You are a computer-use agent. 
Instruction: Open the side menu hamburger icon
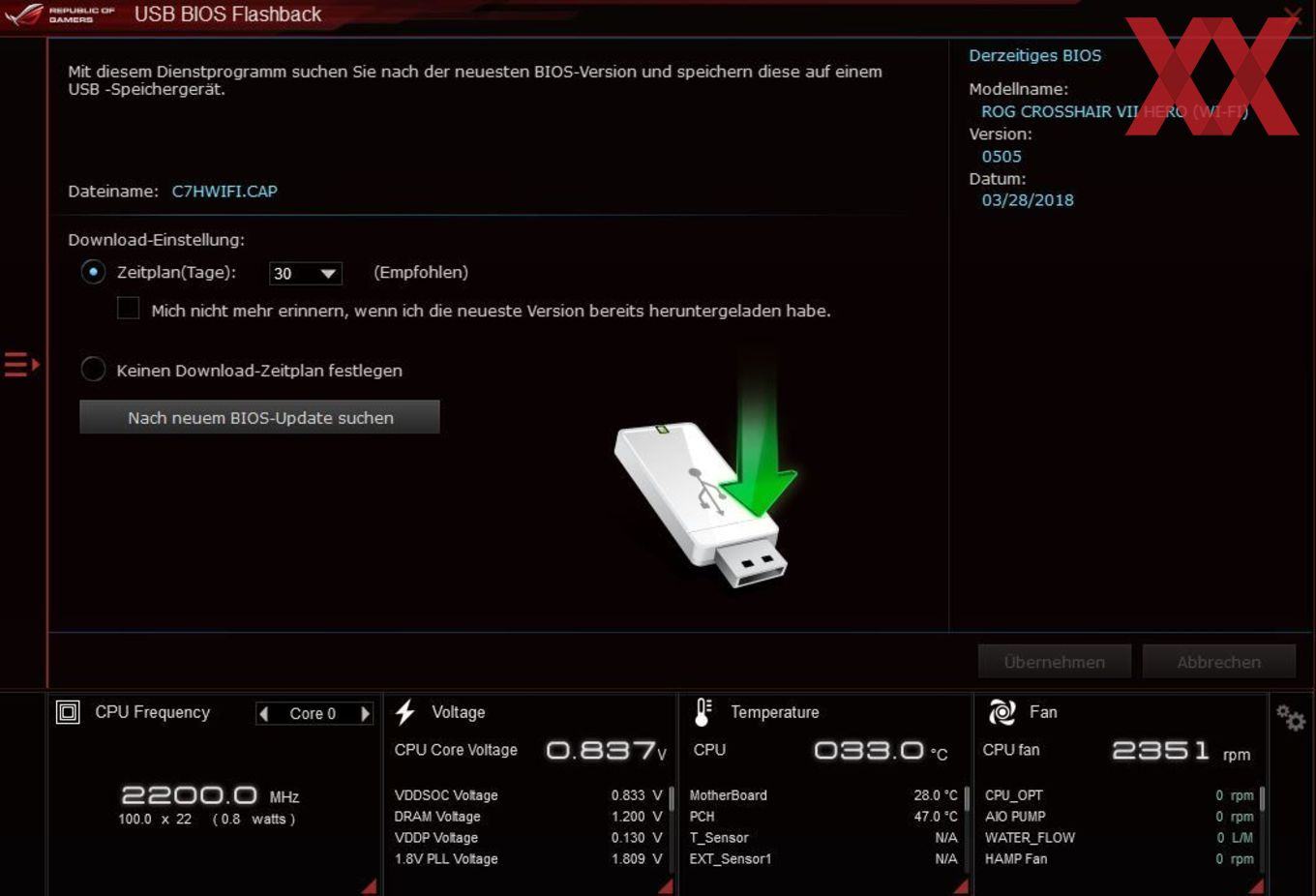click(21, 365)
